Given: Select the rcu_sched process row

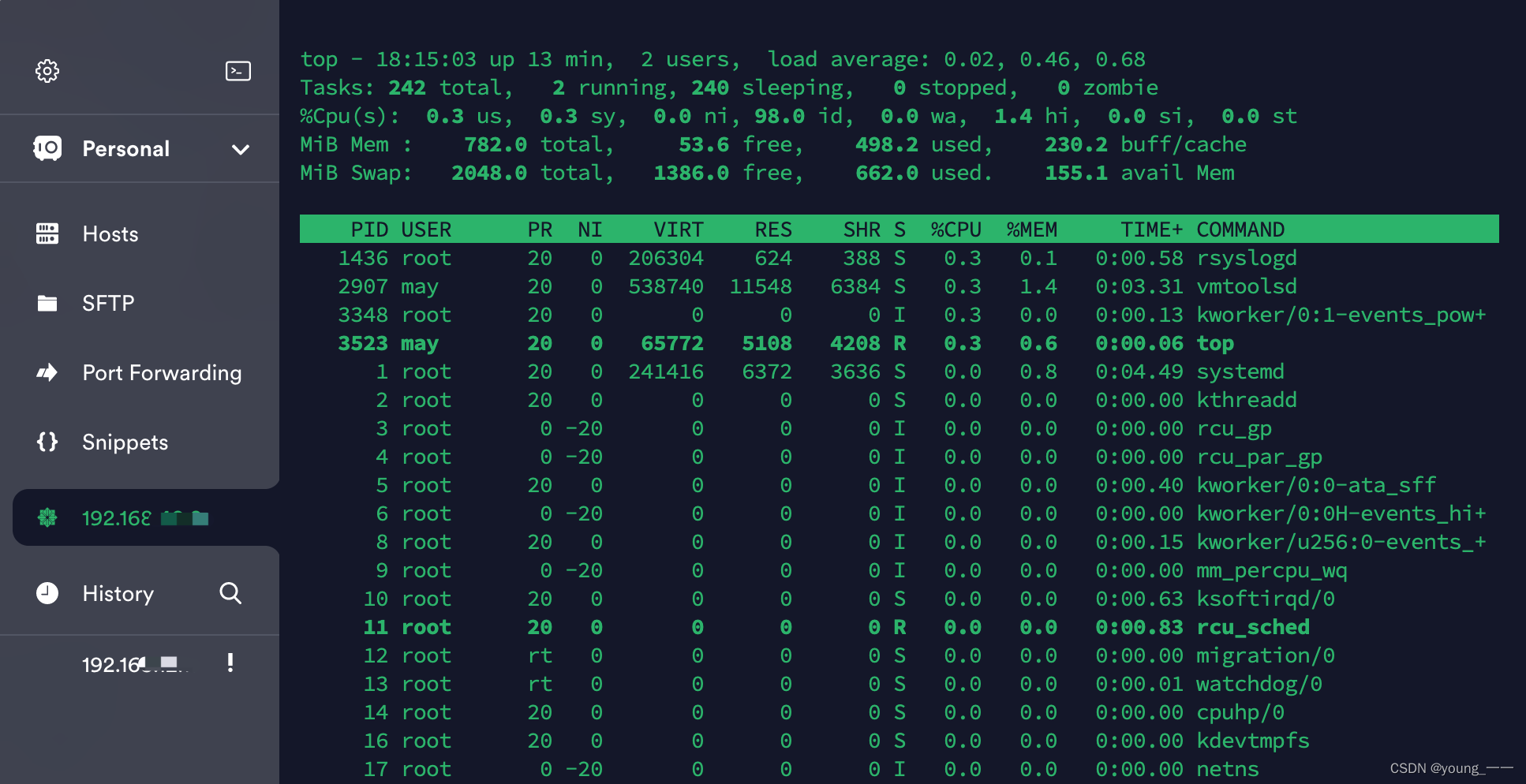Looking at the screenshot, I should point(900,627).
